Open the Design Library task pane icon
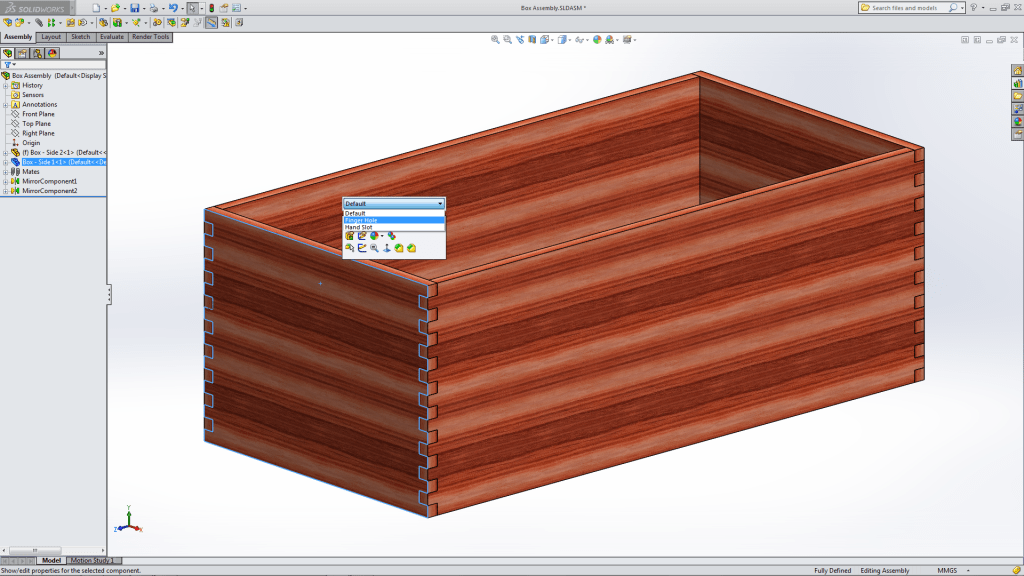This screenshot has height=576, width=1024. 1017,84
